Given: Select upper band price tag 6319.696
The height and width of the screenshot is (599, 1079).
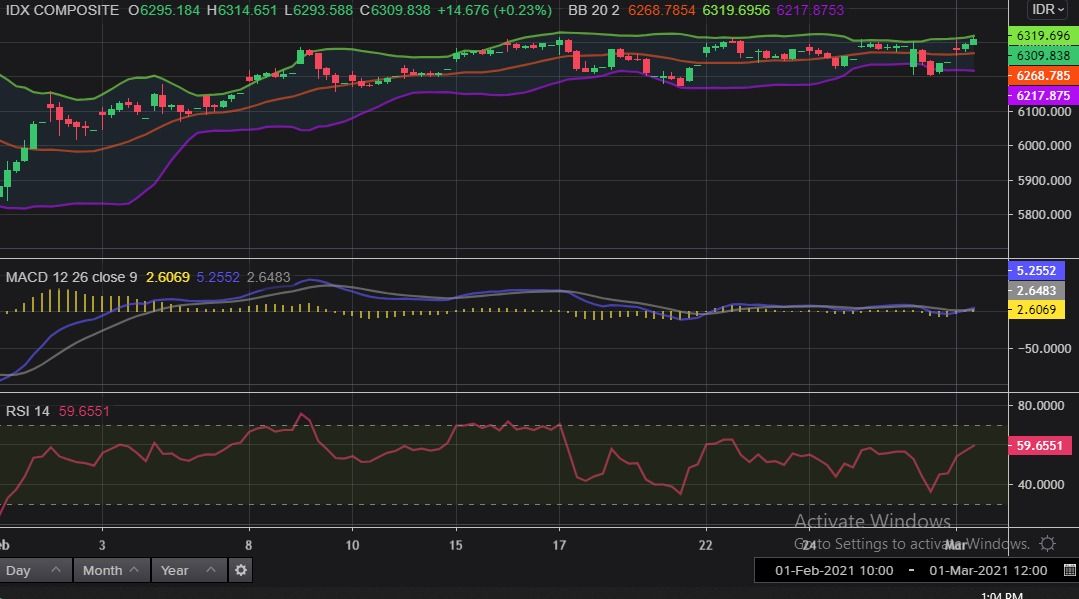Looking at the screenshot, I should click(x=1043, y=36).
